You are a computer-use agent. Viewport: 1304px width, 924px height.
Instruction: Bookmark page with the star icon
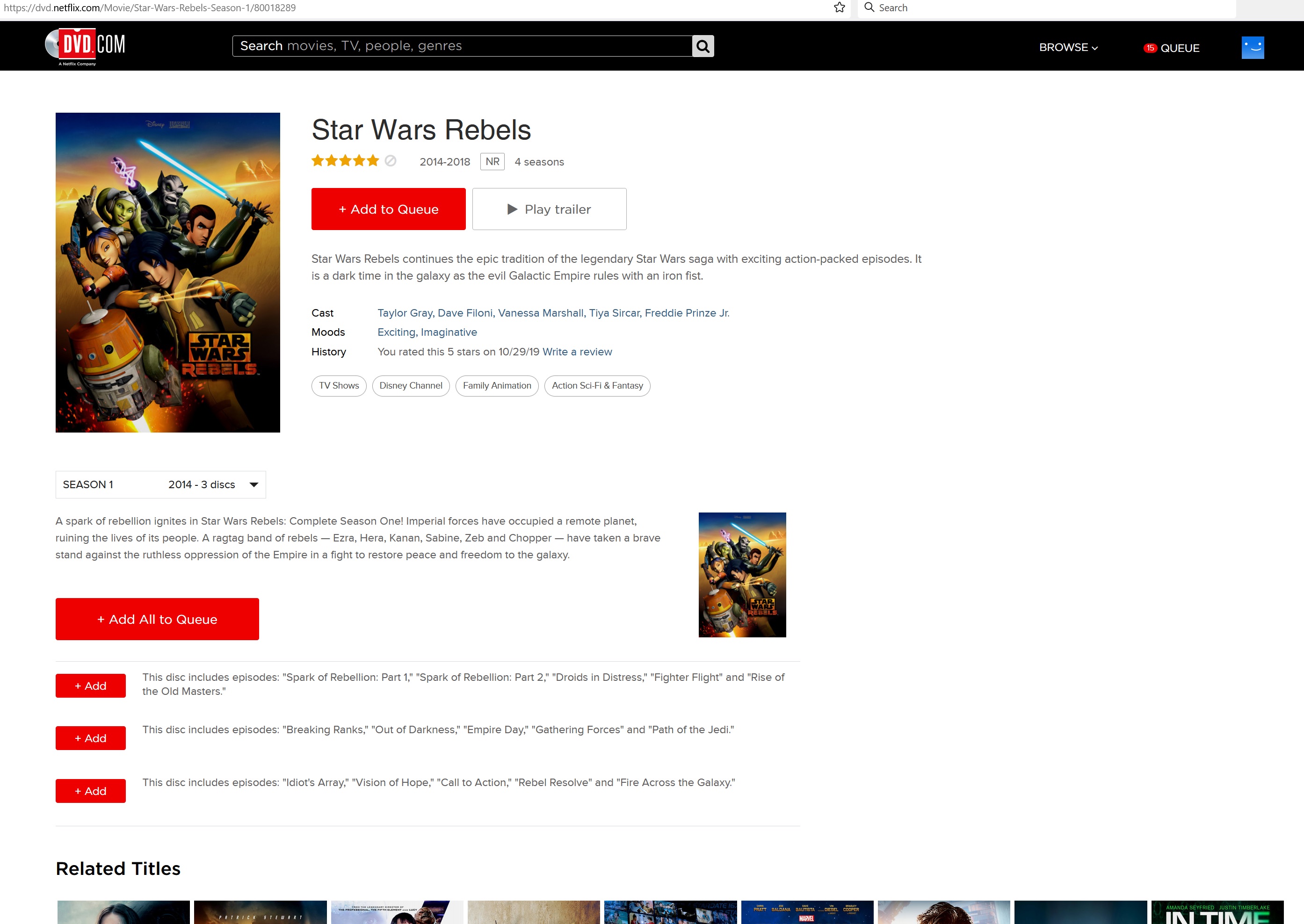click(839, 7)
